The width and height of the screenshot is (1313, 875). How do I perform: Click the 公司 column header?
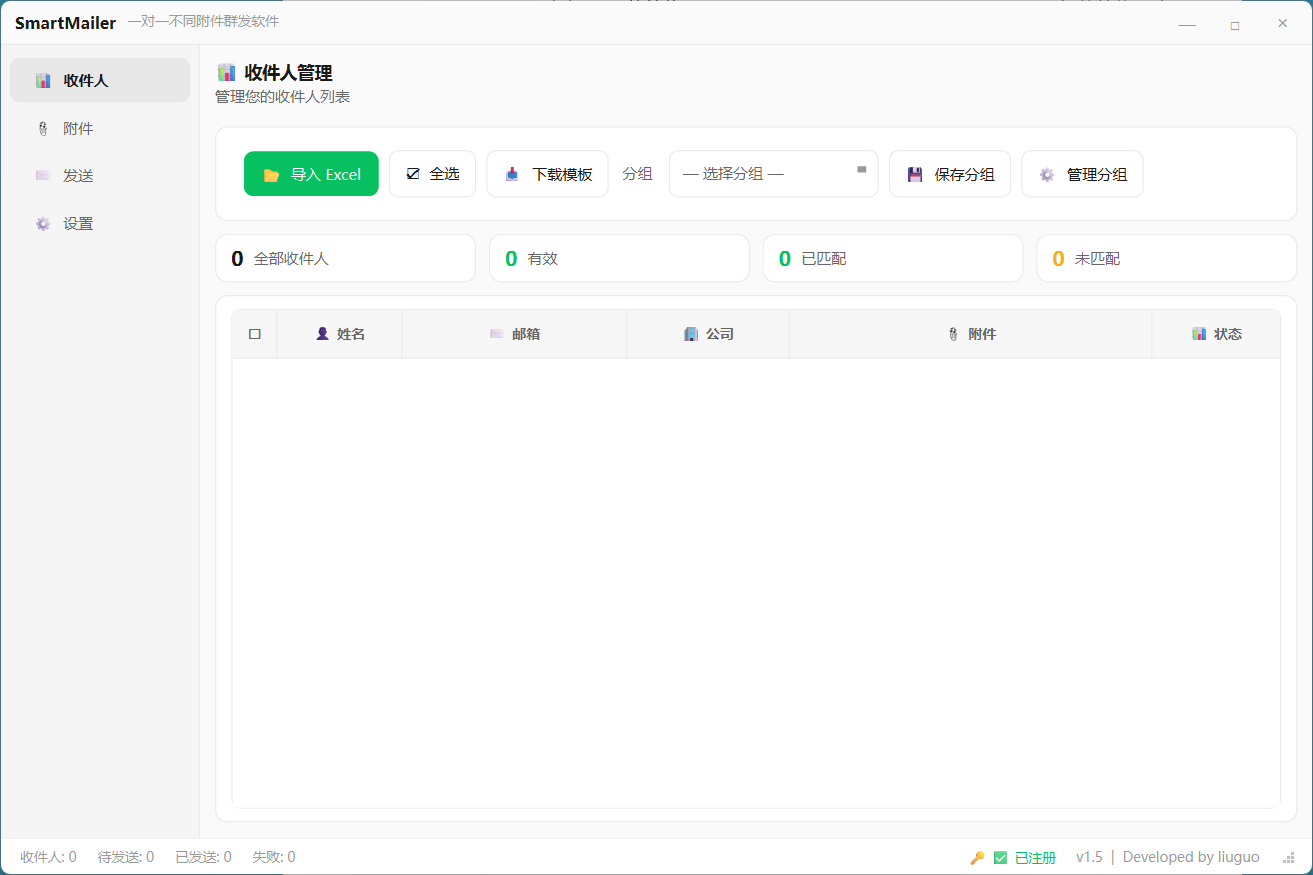[709, 334]
